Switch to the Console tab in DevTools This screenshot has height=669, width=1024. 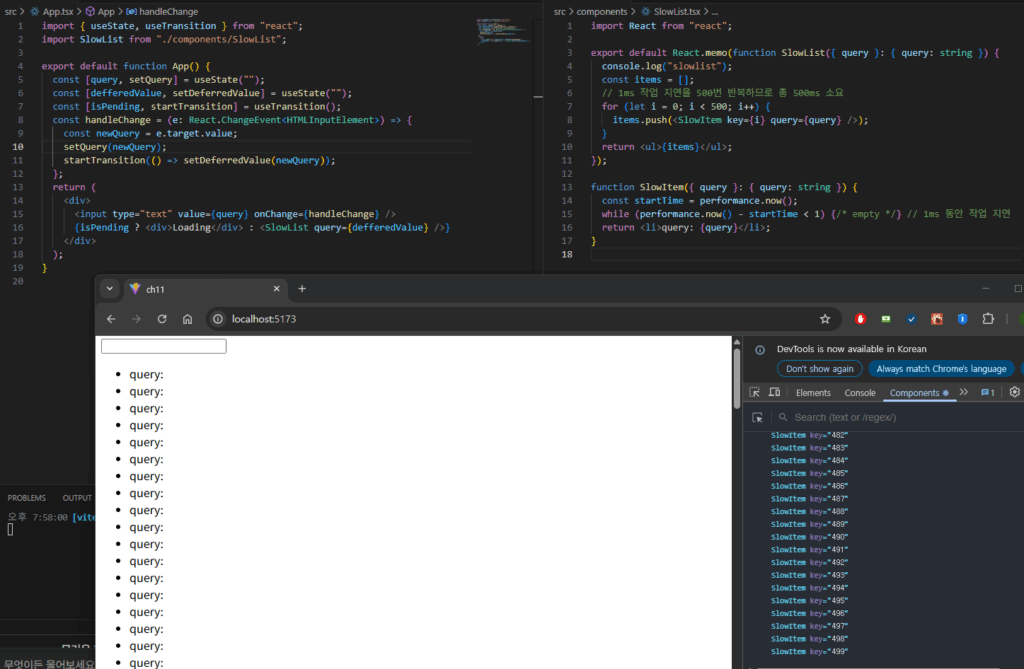click(x=859, y=393)
